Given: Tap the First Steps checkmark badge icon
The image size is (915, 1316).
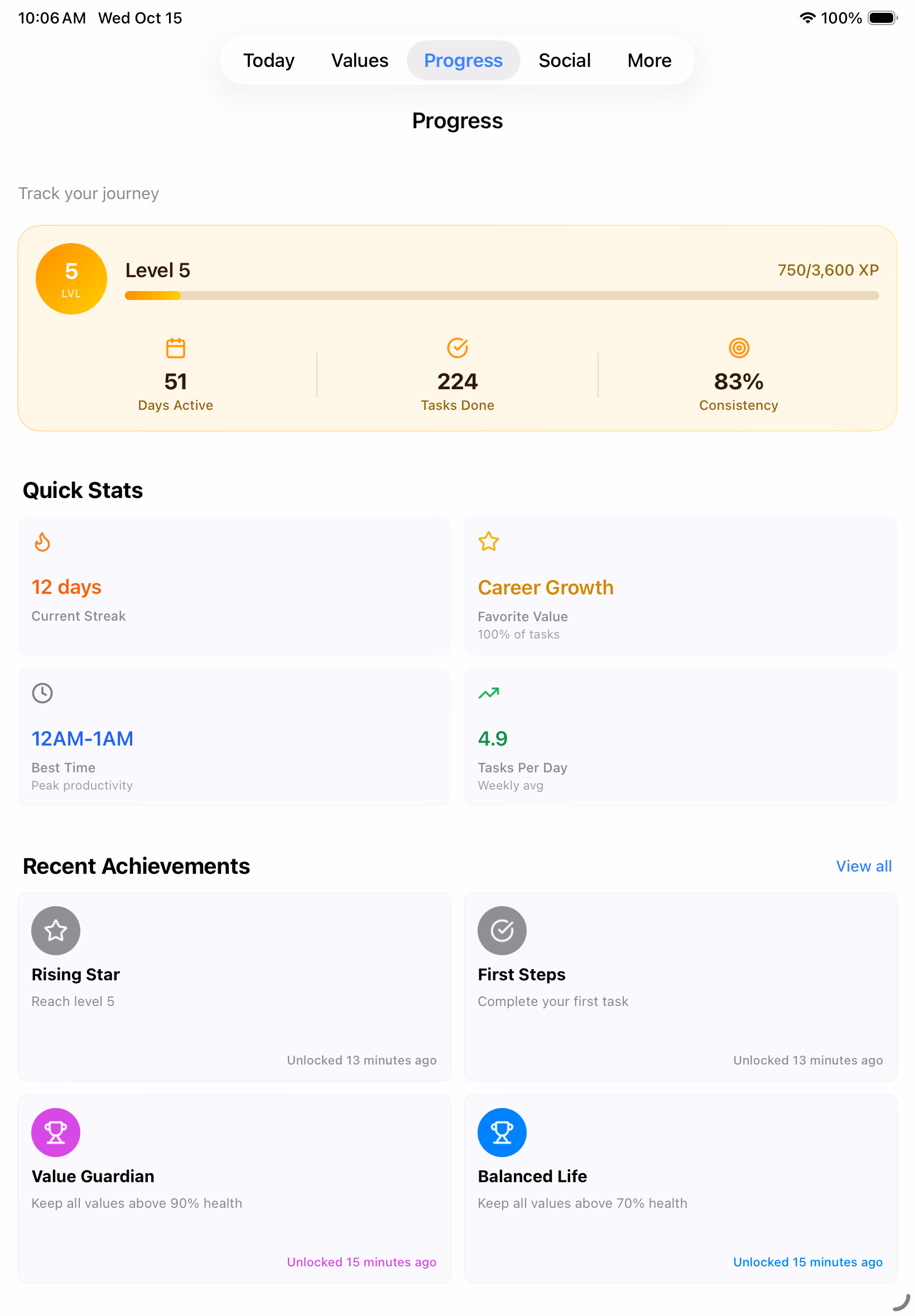Looking at the screenshot, I should [x=502, y=931].
